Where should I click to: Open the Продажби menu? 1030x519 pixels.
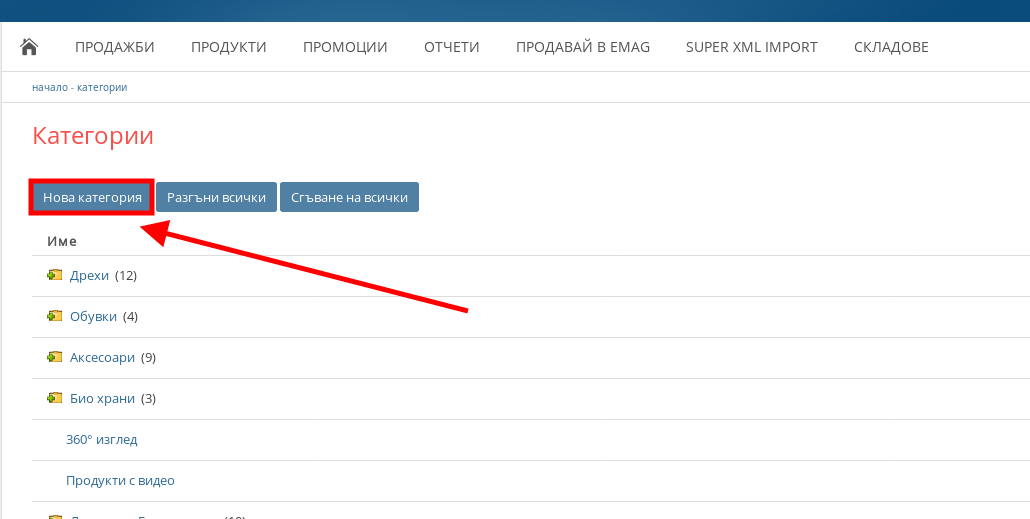[x=115, y=47]
